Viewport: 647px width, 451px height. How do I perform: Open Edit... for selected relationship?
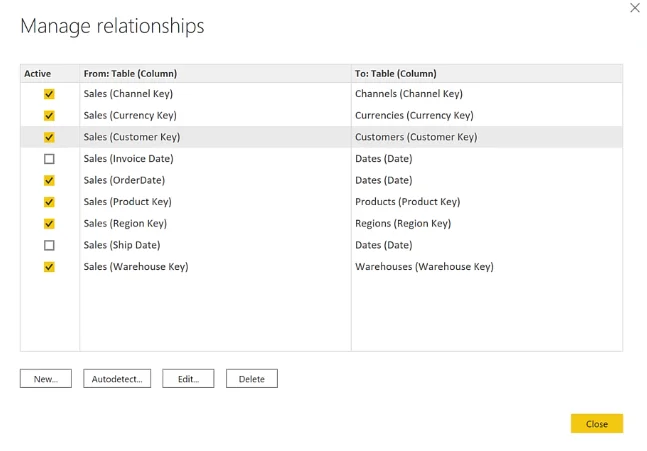188,379
